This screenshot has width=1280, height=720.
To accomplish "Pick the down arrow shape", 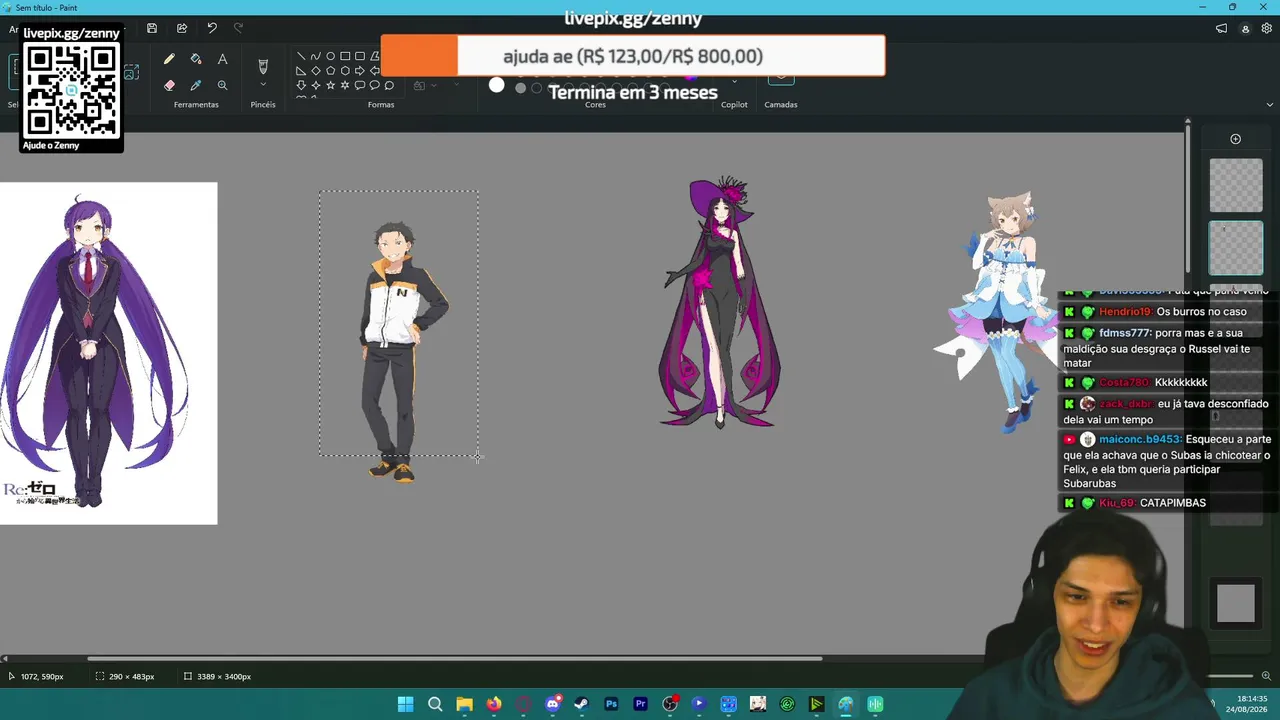I will pos(301,86).
